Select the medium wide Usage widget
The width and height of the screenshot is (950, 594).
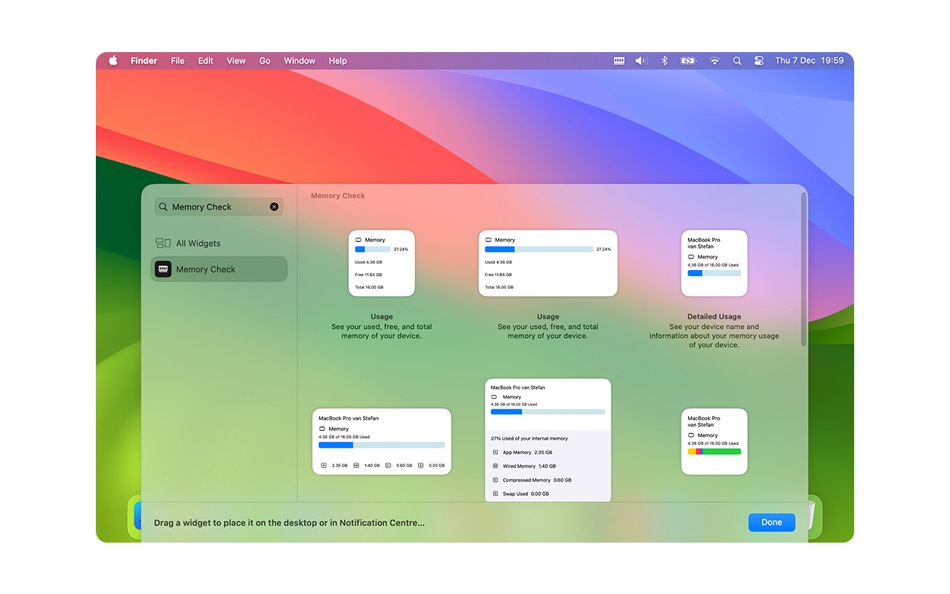[548, 263]
